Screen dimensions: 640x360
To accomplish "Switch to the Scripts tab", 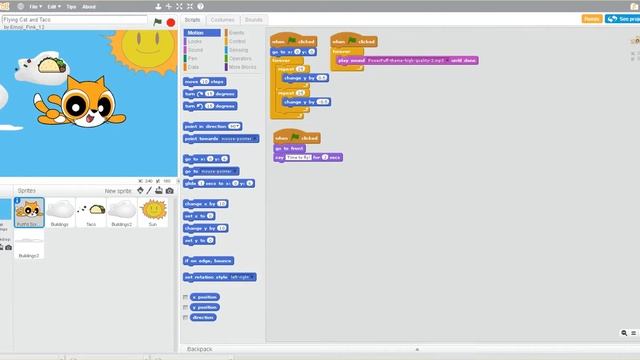I will [192, 20].
